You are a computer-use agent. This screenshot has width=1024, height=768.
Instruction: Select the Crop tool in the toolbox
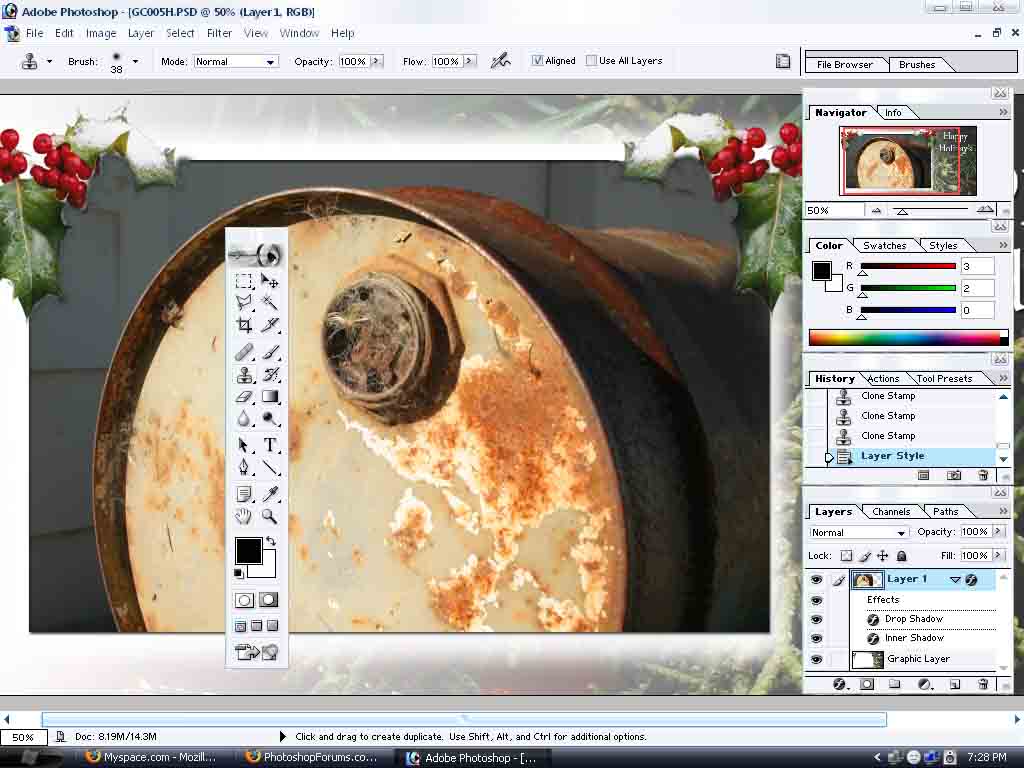tap(244, 325)
